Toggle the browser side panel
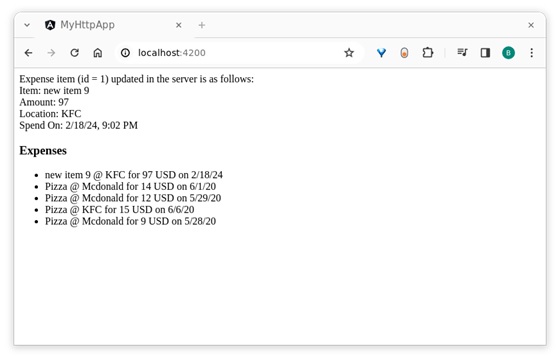Image resolution: width=560 pixels, height=361 pixels. 485,53
